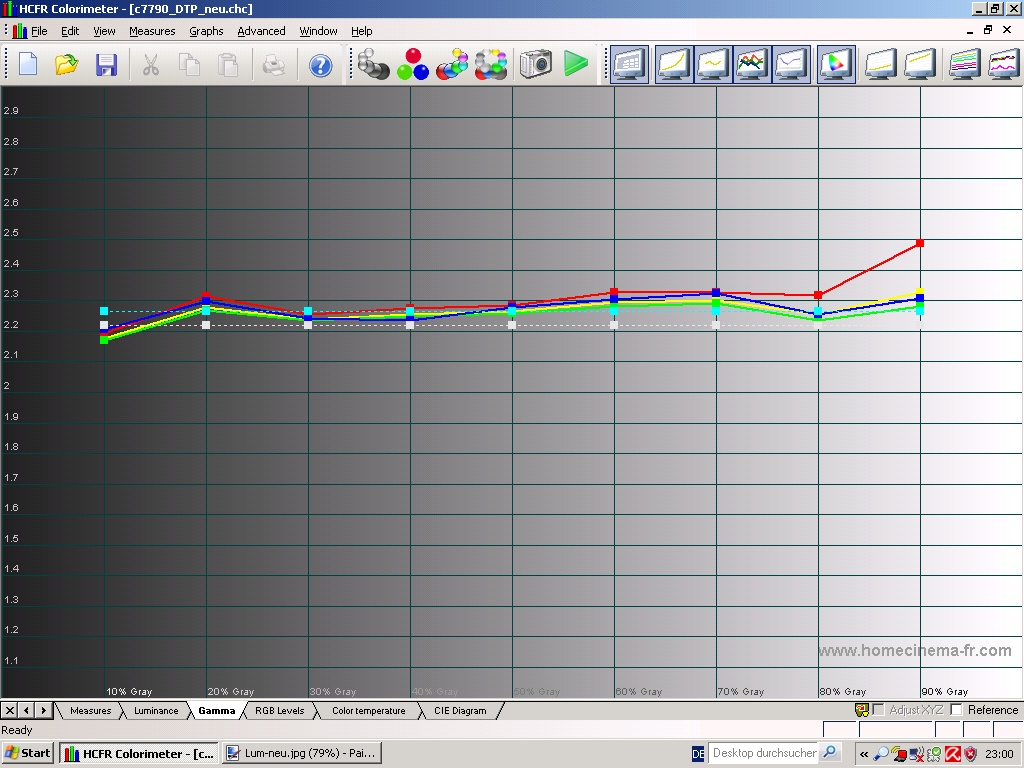Switch to Lum-neu.jpg Paint taskbar window
The height and width of the screenshot is (768, 1024).
pyautogui.click(x=301, y=753)
